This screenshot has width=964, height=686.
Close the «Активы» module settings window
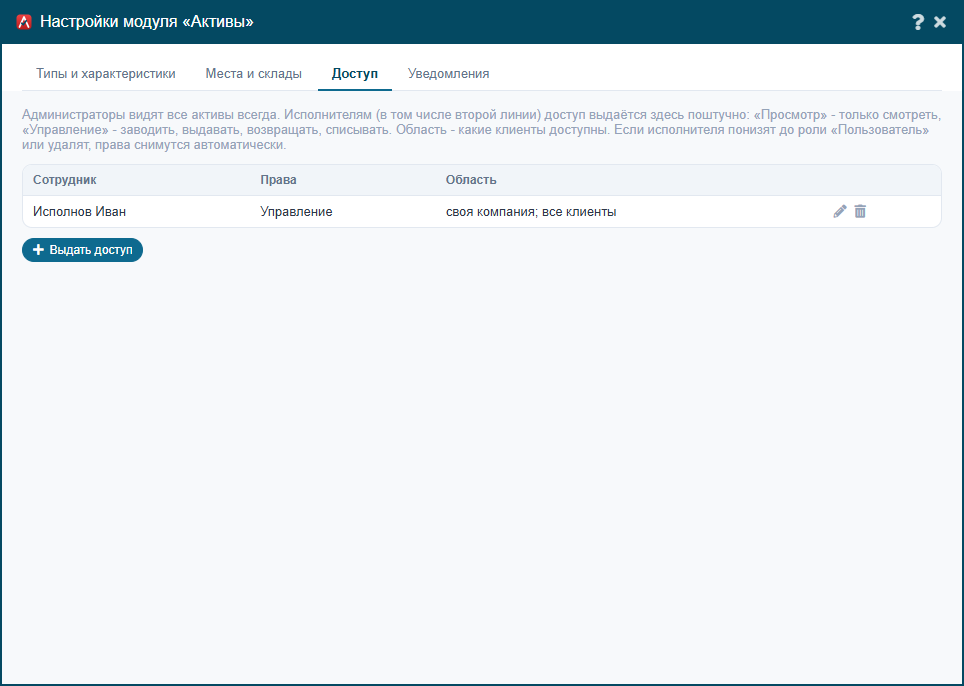[940, 22]
